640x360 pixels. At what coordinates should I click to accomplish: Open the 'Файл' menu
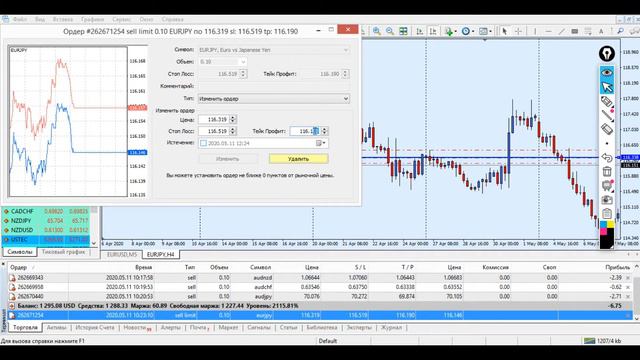20,19
